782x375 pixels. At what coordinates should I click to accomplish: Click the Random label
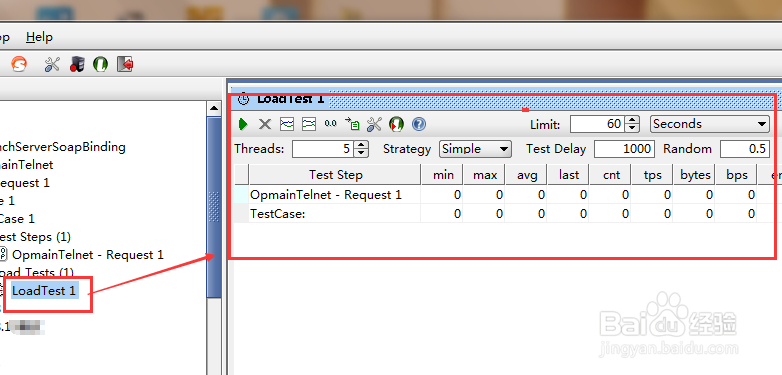687,149
